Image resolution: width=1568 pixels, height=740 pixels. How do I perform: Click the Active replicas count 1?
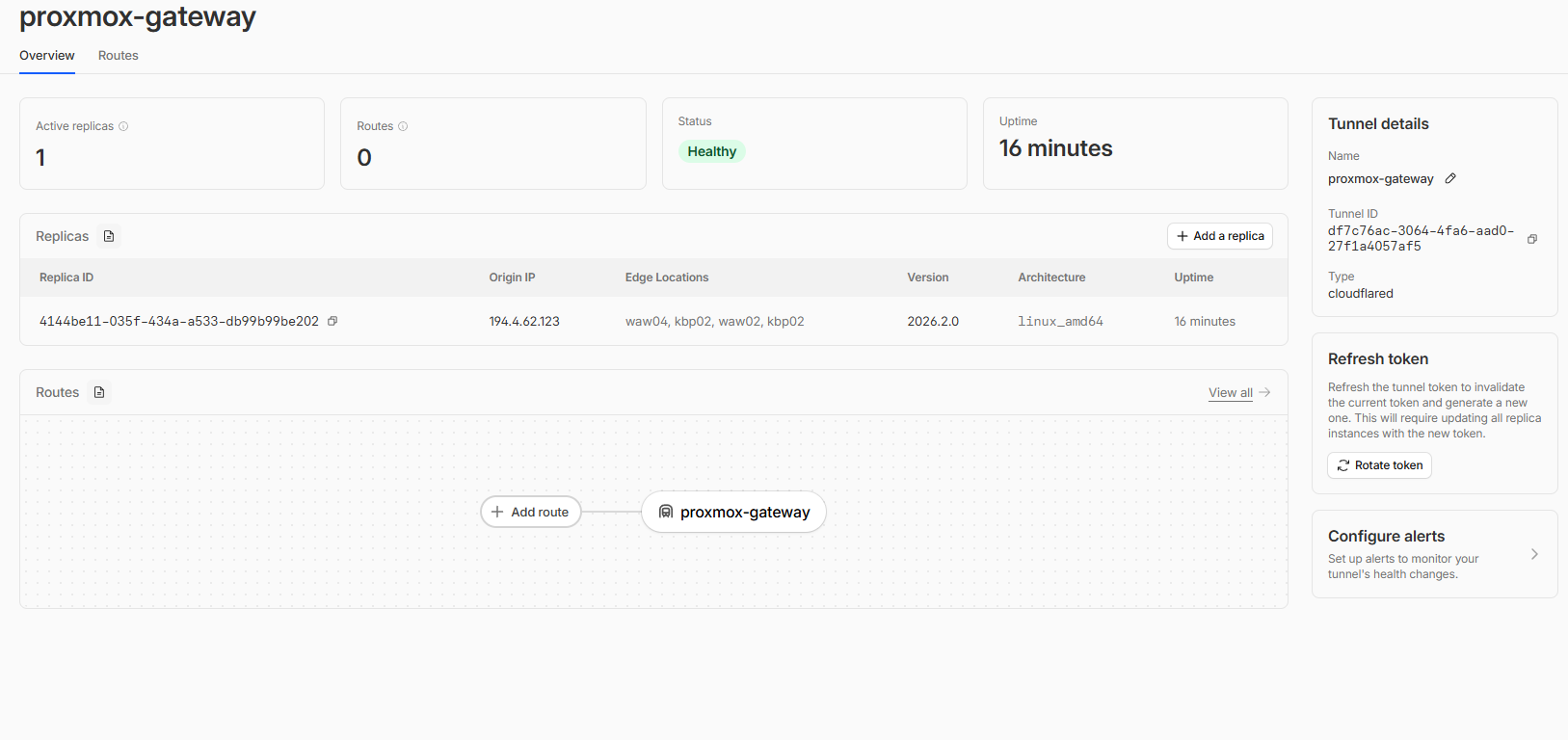(40, 157)
